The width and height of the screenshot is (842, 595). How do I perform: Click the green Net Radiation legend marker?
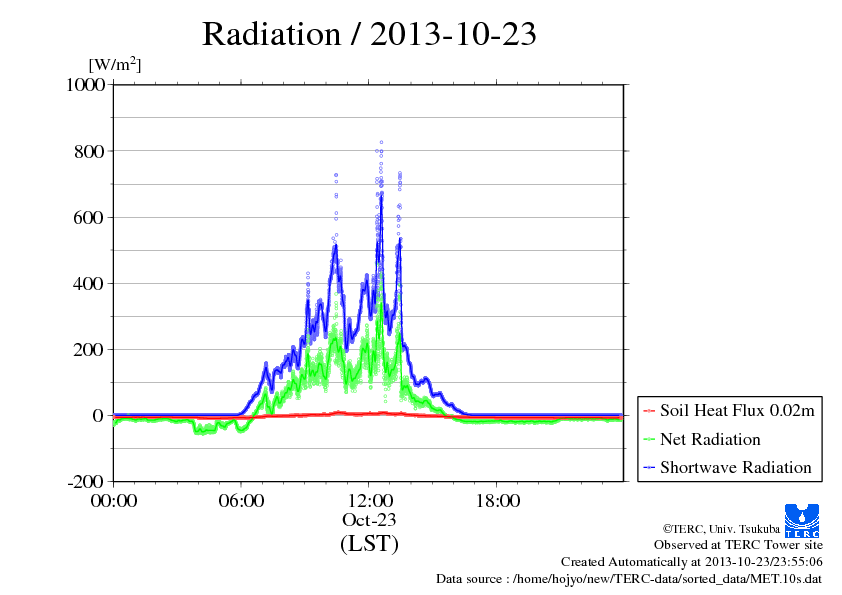[x=649, y=440]
